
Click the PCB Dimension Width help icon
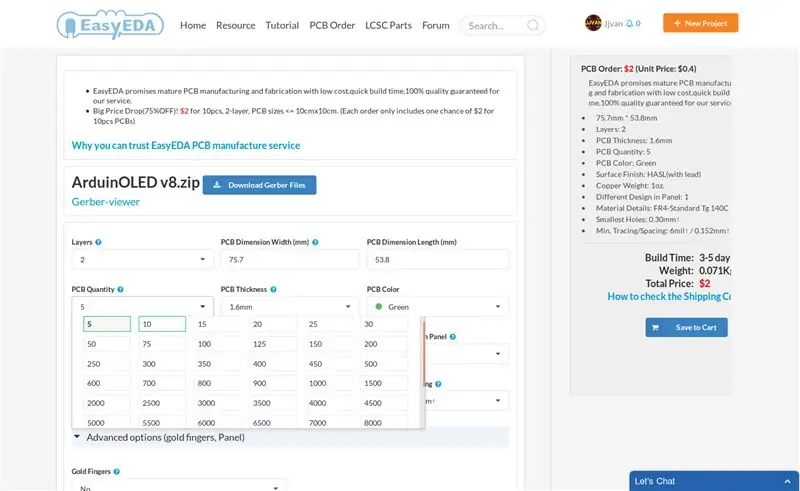click(315, 242)
